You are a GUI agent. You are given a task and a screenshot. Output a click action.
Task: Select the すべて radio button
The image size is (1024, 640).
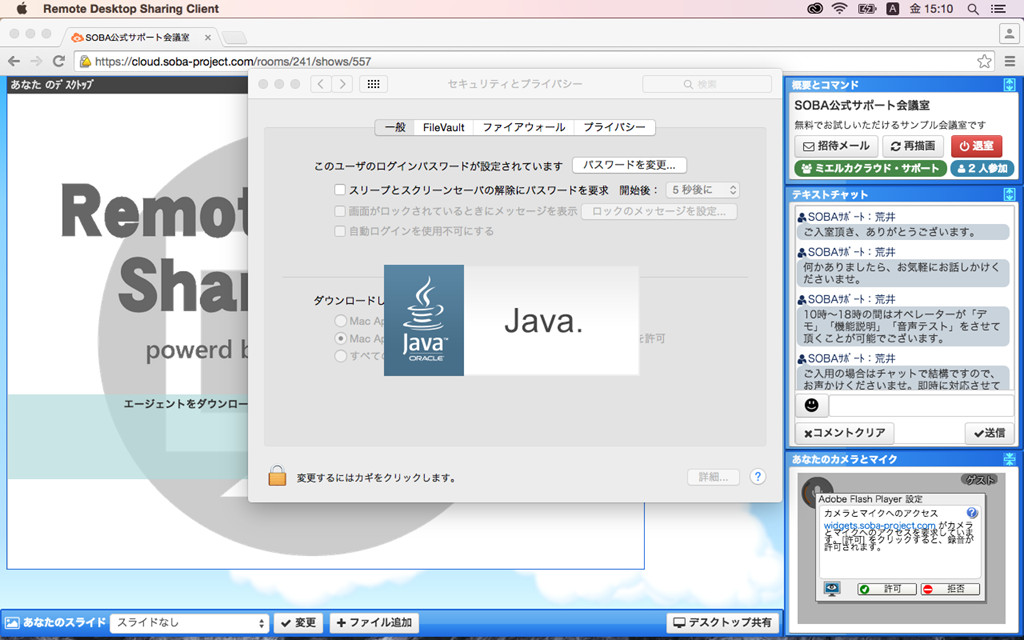pos(340,356)
